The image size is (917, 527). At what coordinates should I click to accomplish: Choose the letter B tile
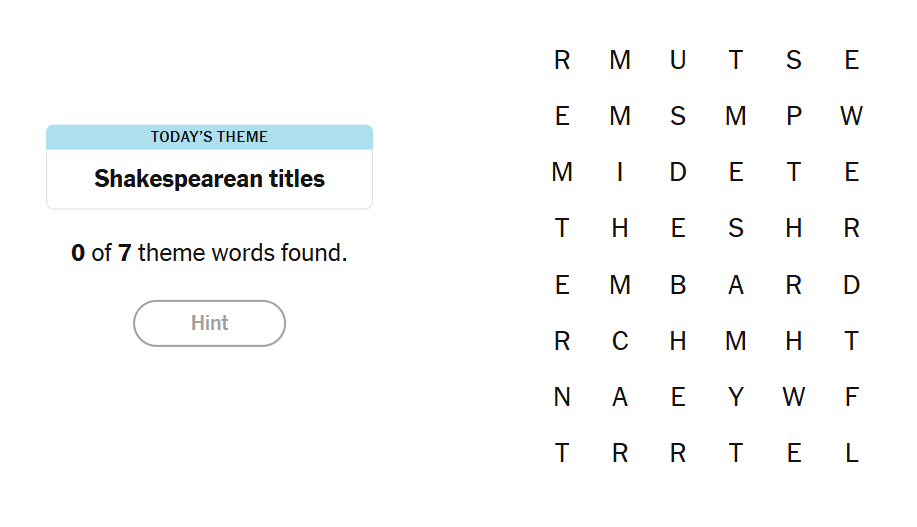click(x=678, y=285)
